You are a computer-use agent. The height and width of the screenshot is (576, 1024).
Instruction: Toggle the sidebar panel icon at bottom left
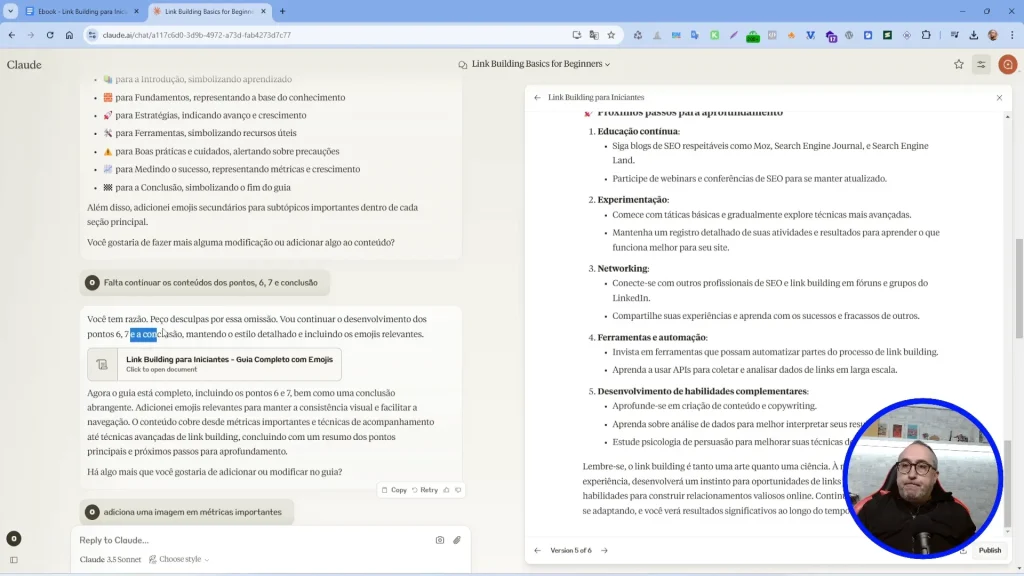[x=13, y=559]
